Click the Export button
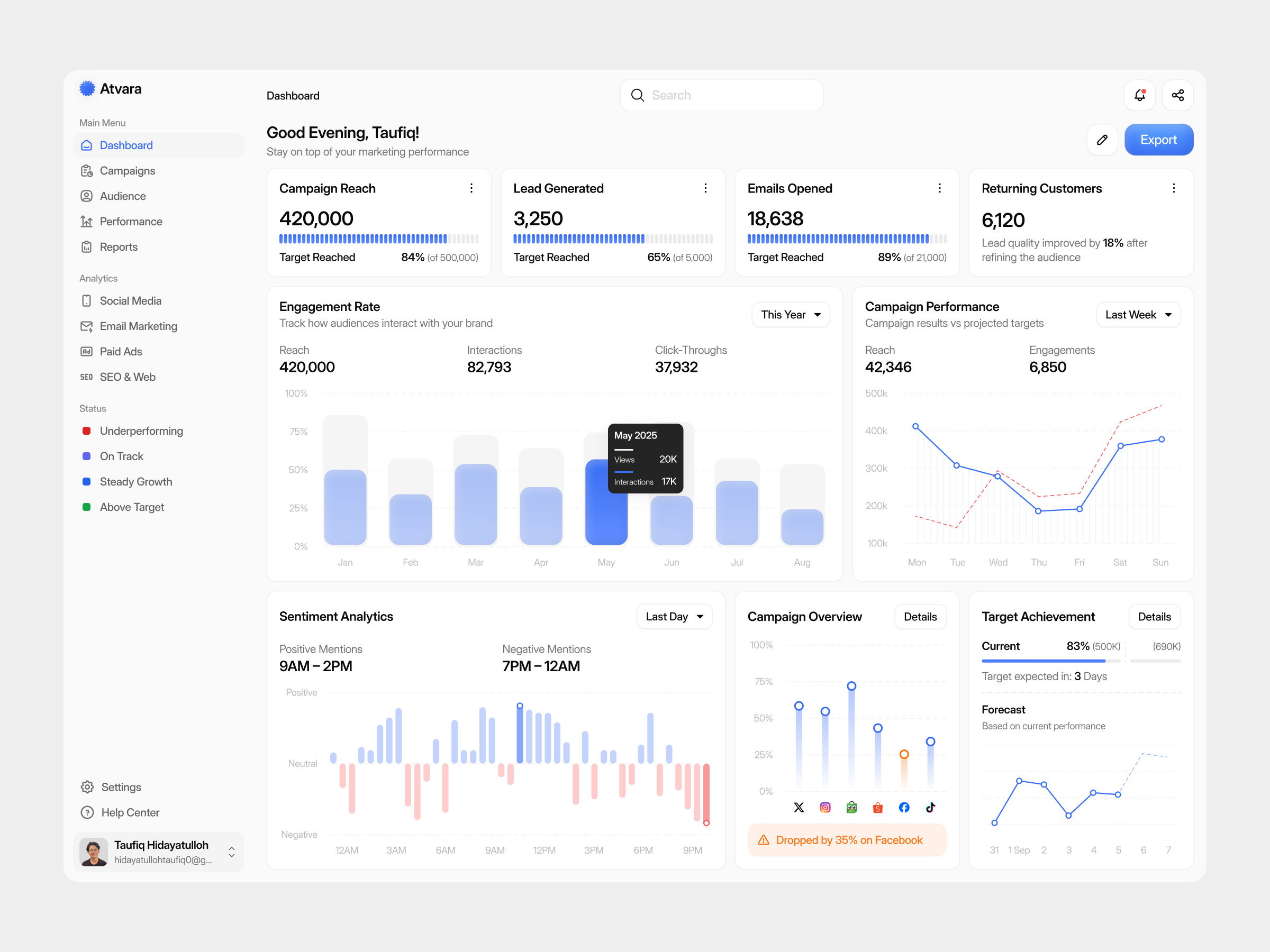This screenshot has width=1270, height=952. (1159, 140)
